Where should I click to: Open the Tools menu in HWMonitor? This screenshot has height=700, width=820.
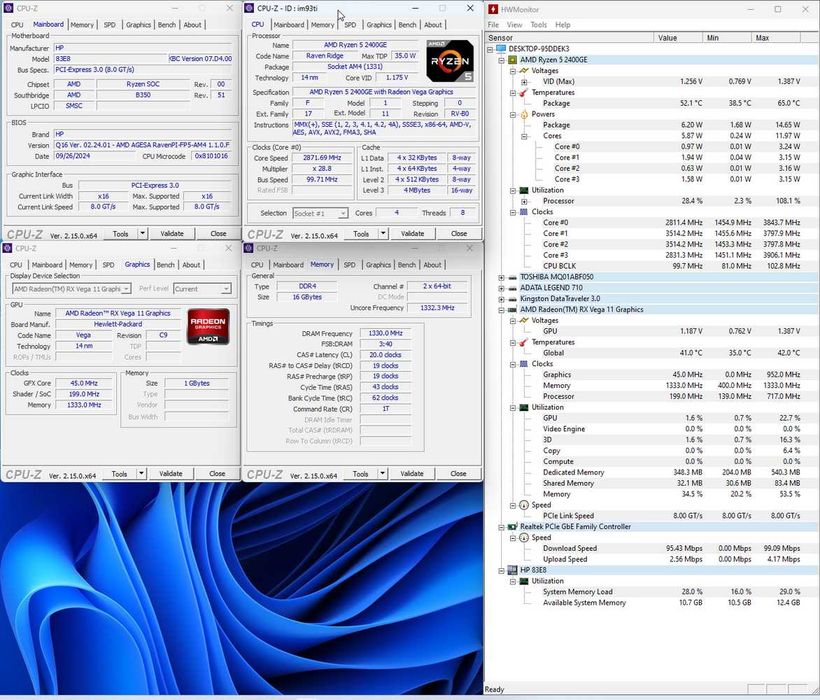tap(538, 25)
